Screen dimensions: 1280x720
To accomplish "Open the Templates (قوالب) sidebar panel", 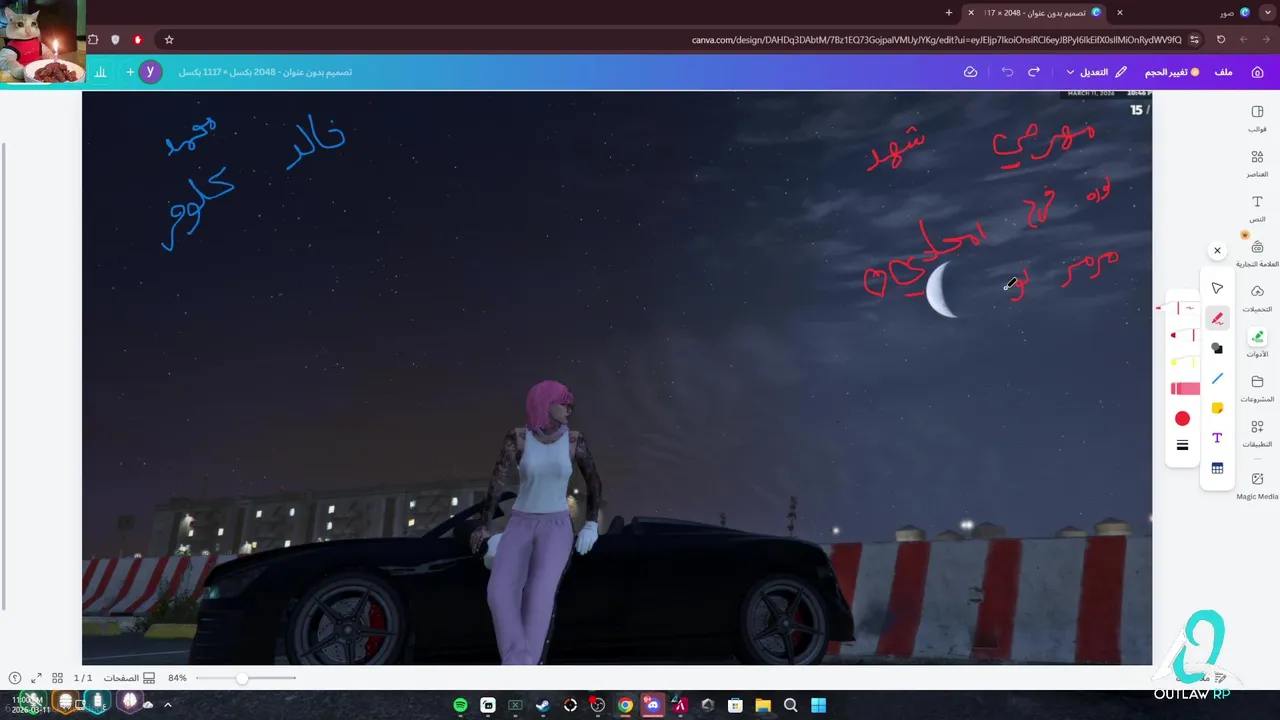I will [x=1257, y=119].
